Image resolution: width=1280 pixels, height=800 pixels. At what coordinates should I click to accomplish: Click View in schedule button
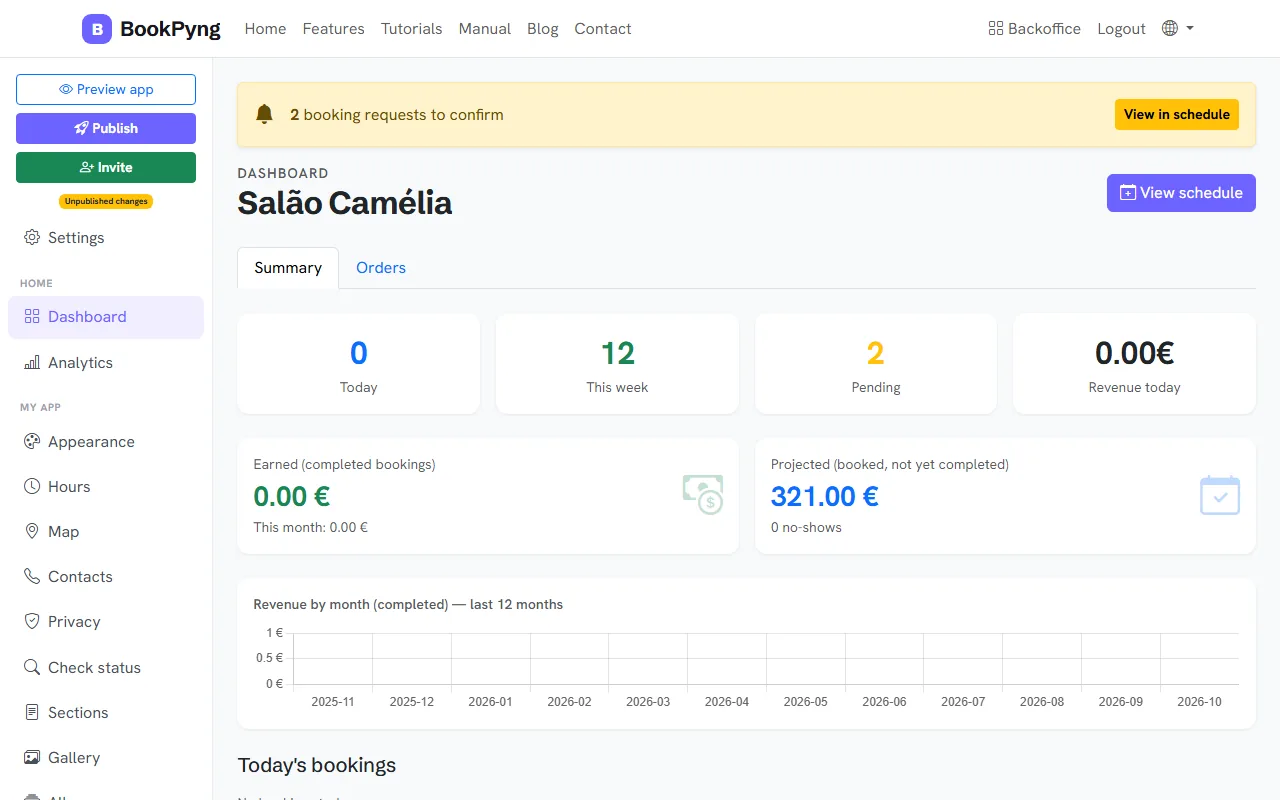[1176, 114]
